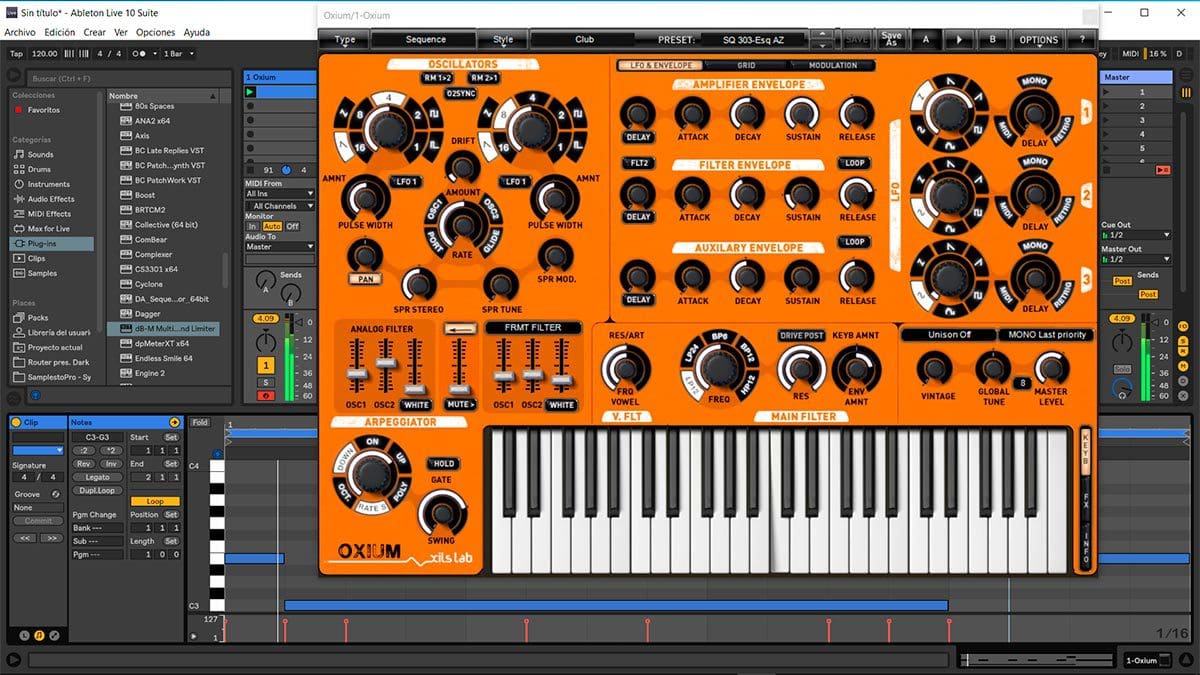Screen dimensions: 1200x675
Task: Open the Clips browser category
Action: point(36,258)
